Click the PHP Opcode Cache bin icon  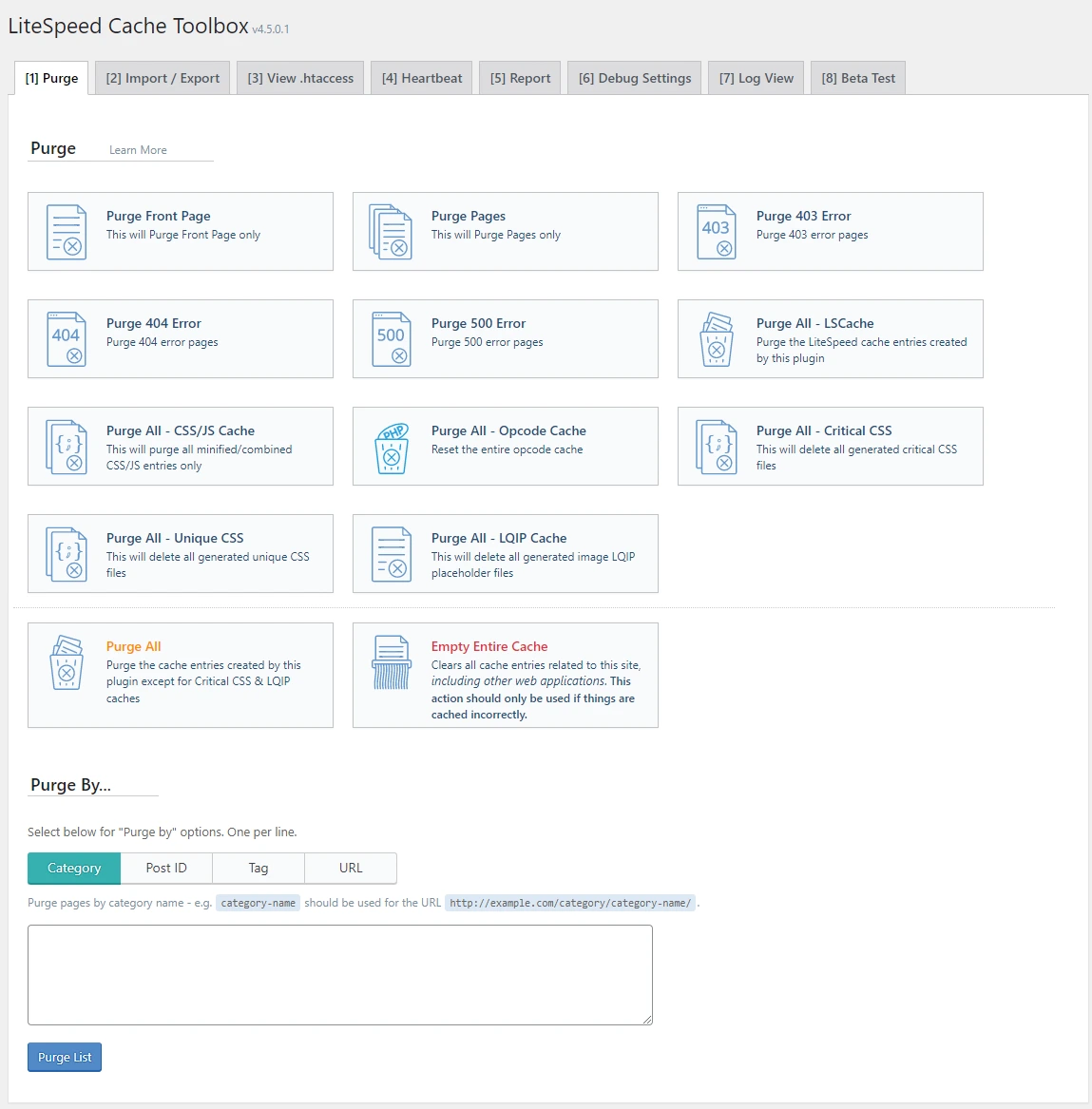pyautogui.click(x=392, y=447)
